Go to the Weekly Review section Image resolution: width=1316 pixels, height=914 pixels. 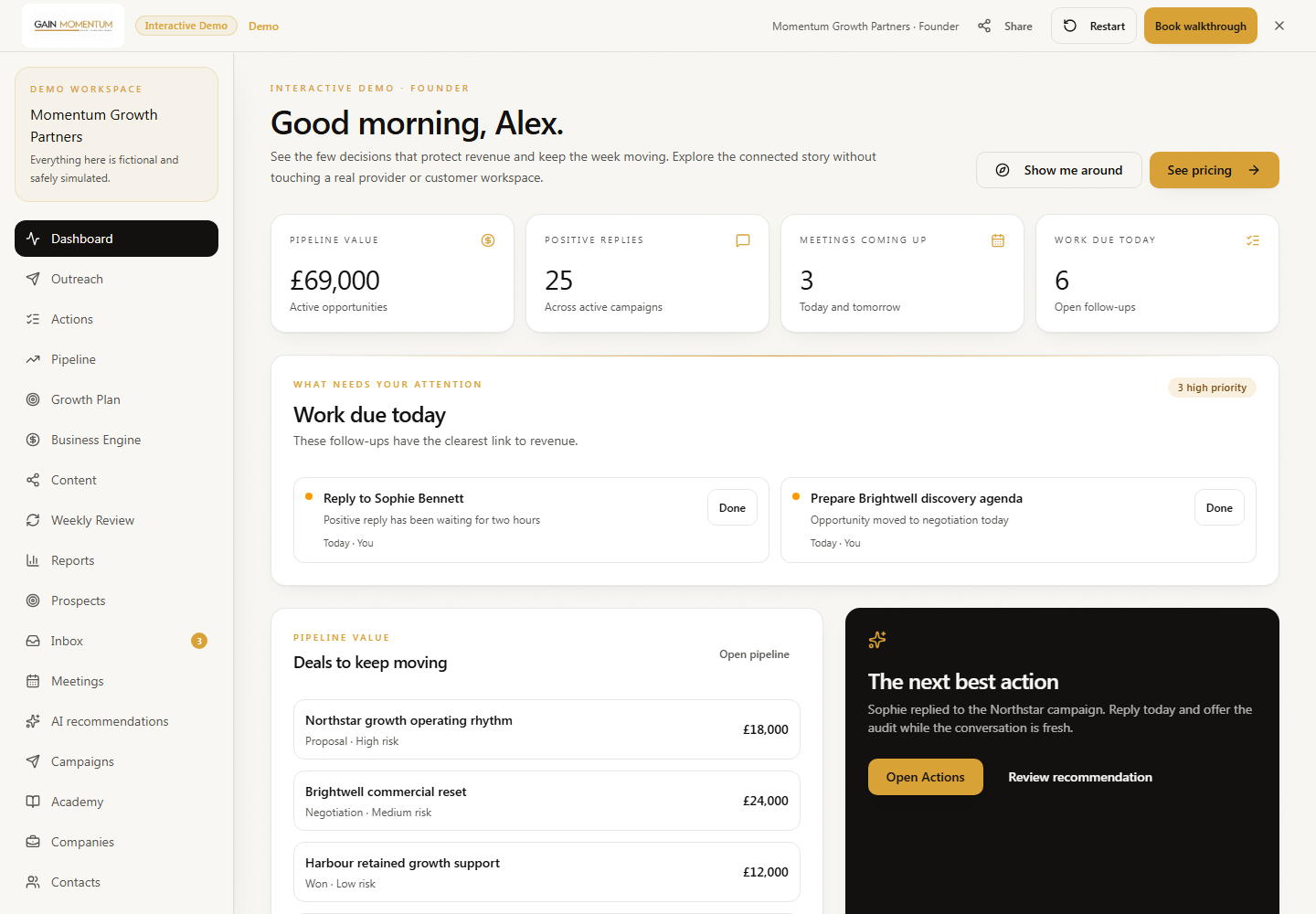click(x=116, y=520)
